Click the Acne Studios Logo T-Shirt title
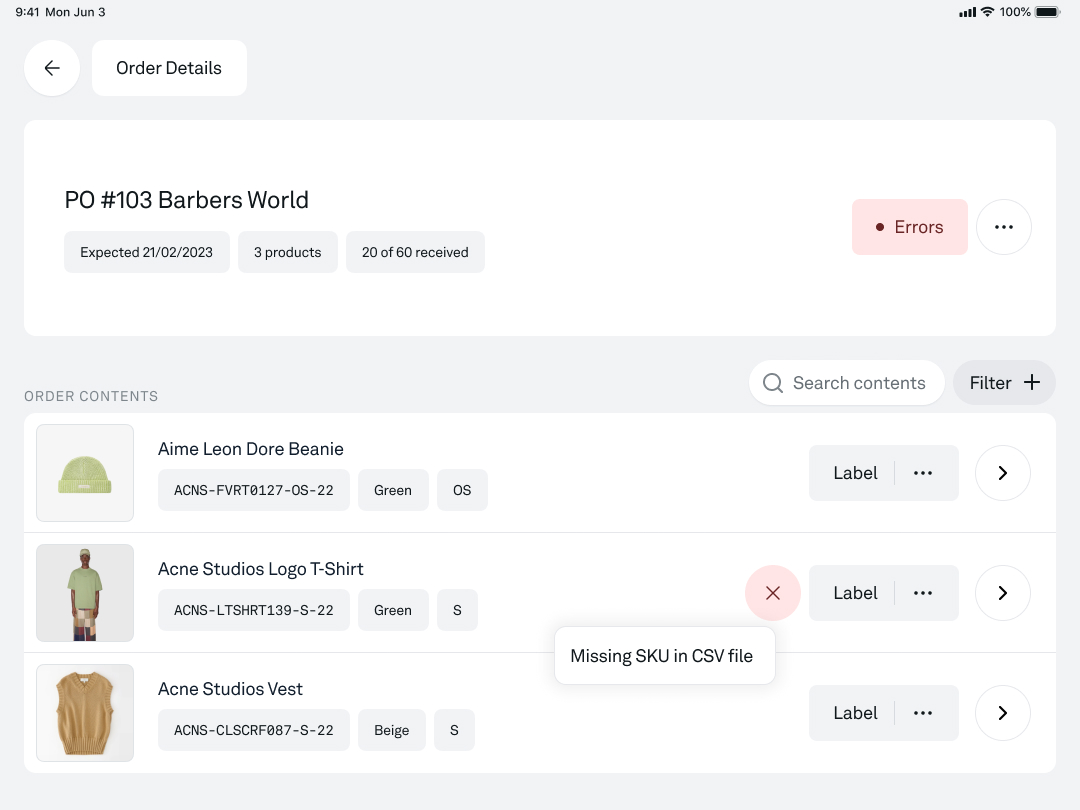Image resolution: width=1080 pixels, height=810 pixels. click(x=260, y=568)
